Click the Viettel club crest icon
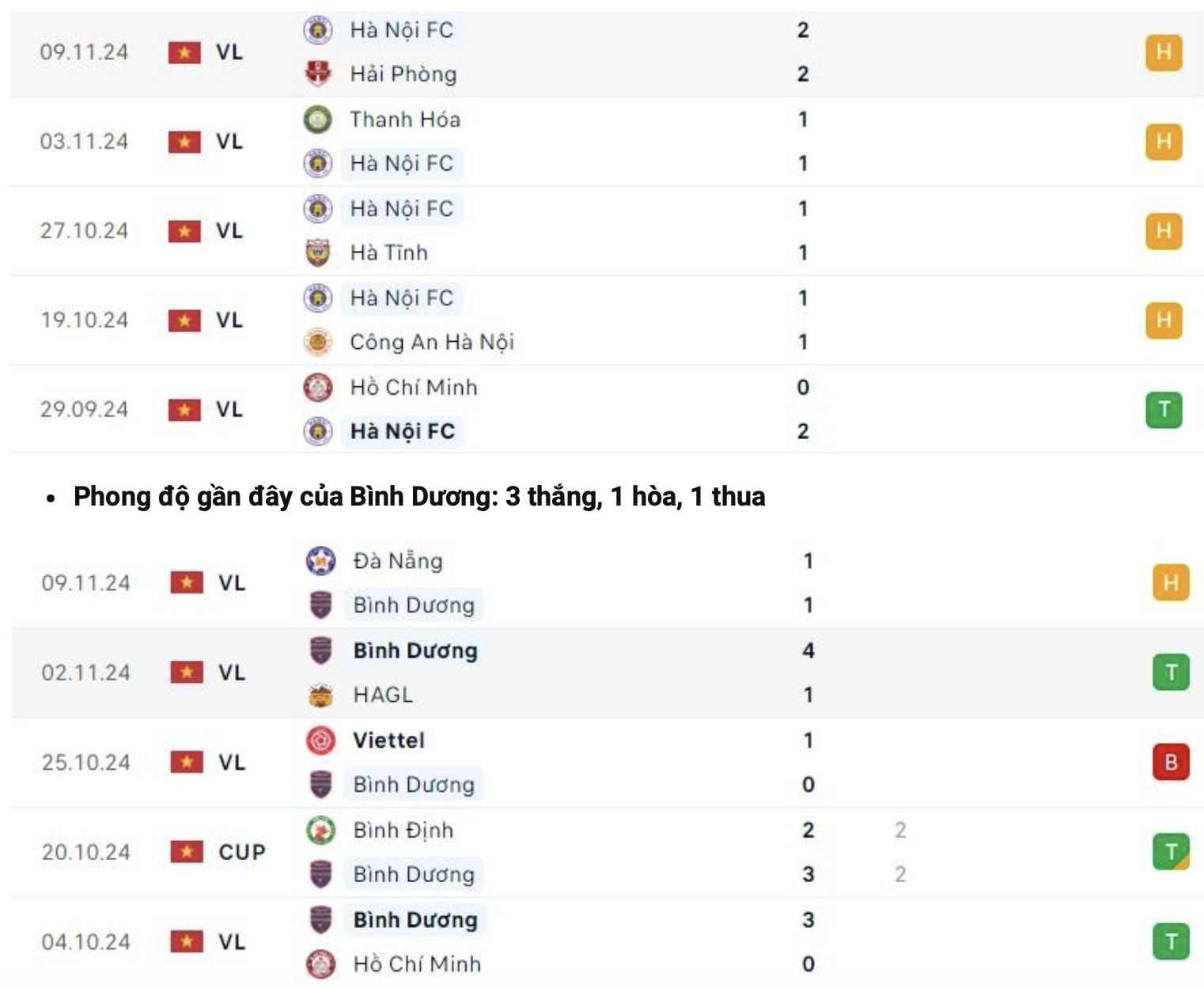Viewport: 1204px width, 989px height. pyautogui.click(x=320, y=741)
